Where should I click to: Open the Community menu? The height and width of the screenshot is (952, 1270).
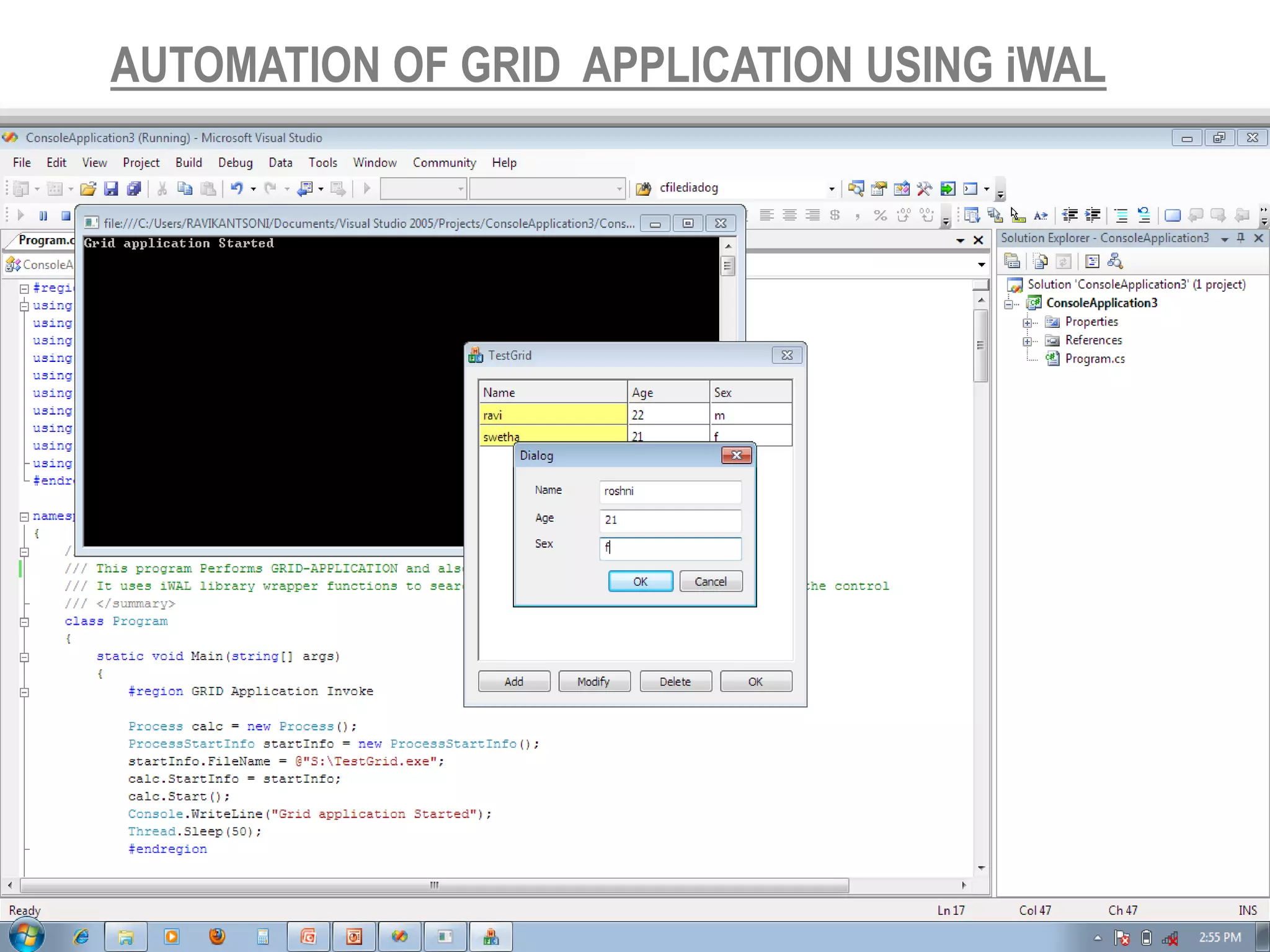click(x=445, y=163)
